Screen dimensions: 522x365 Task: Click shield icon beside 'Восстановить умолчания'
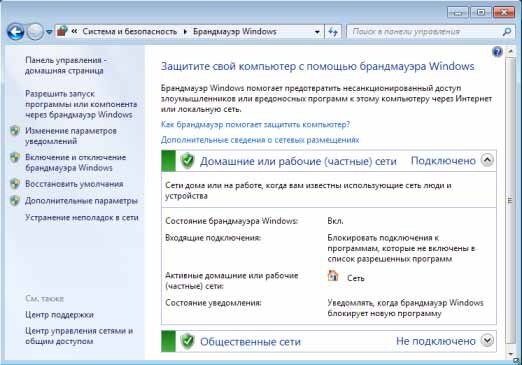(15, 184)
